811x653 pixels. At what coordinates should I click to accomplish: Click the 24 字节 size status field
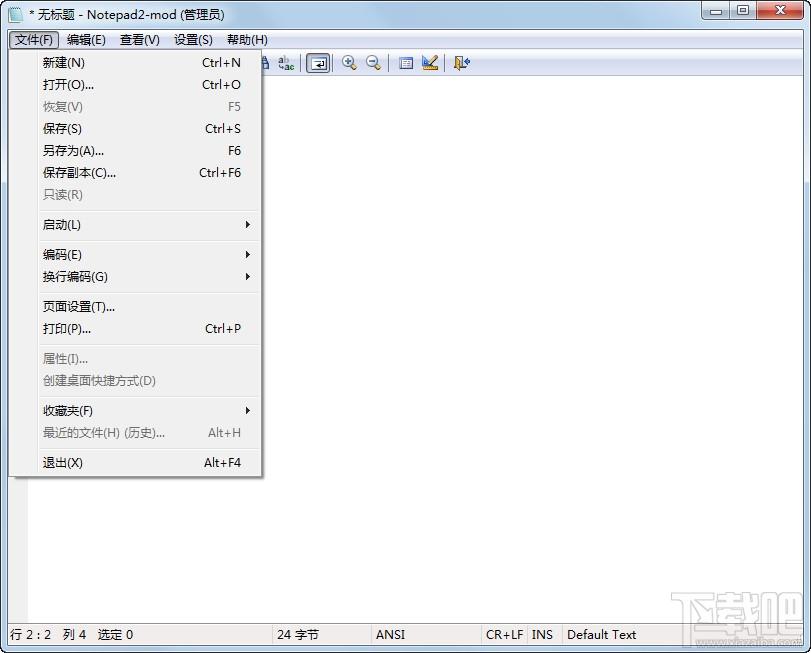[321, 634]
